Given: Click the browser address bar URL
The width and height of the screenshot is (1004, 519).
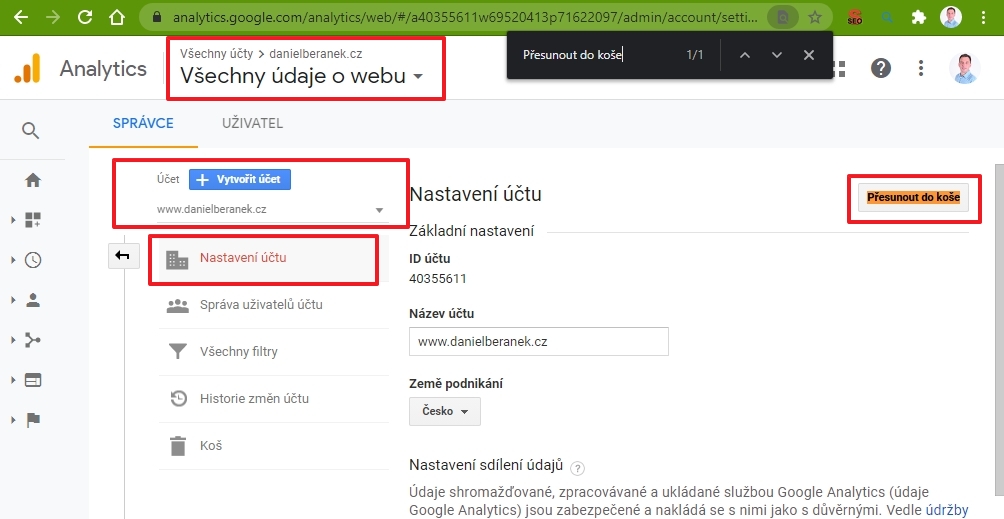Looking at the screenshot, I should point(464,17).
